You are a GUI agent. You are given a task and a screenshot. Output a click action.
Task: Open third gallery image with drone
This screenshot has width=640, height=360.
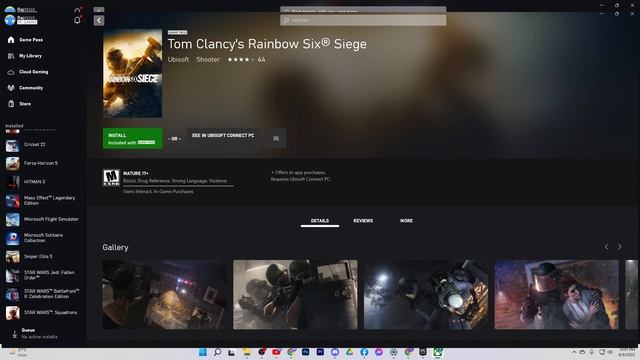pyautogui.click(x=426, y=294)
